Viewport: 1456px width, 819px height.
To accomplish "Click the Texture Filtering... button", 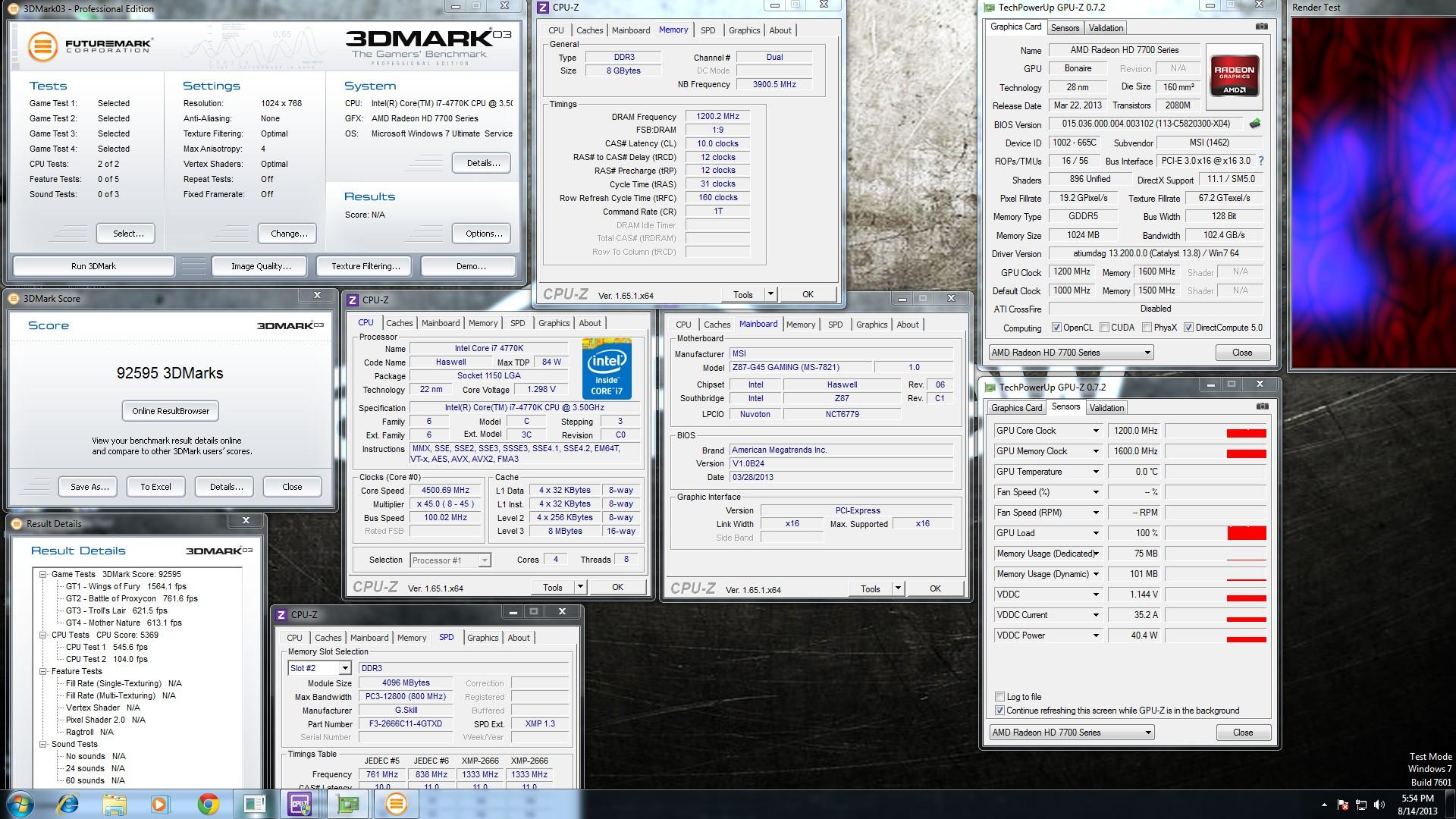I will (366, 266).
